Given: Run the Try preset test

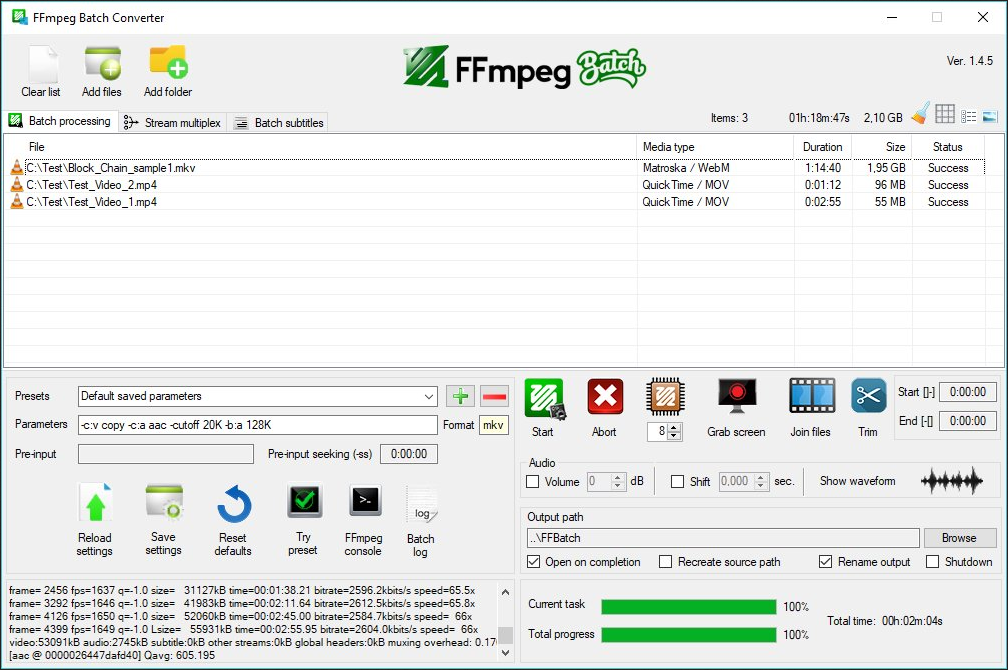Looking at the screenshot, I should click(x=304, y=502).
